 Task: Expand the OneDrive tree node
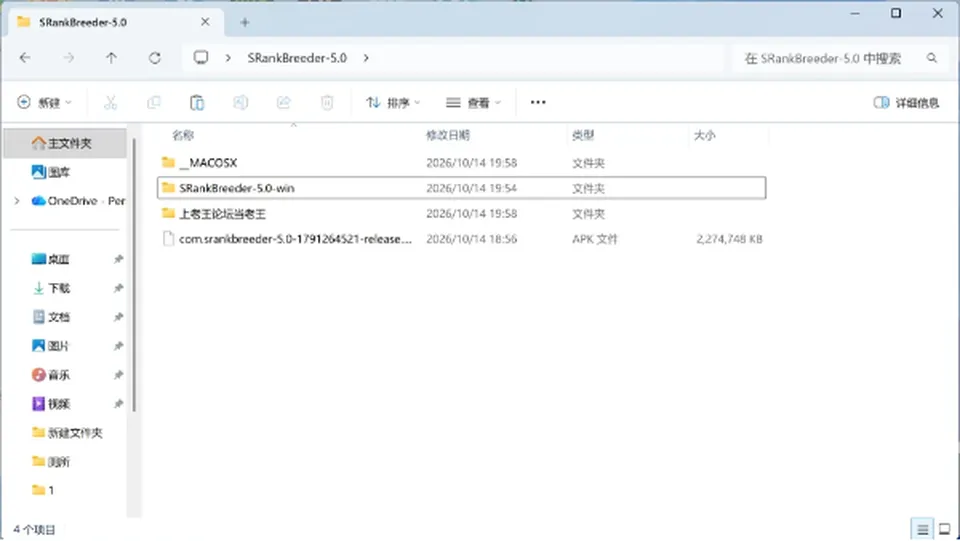17,201
